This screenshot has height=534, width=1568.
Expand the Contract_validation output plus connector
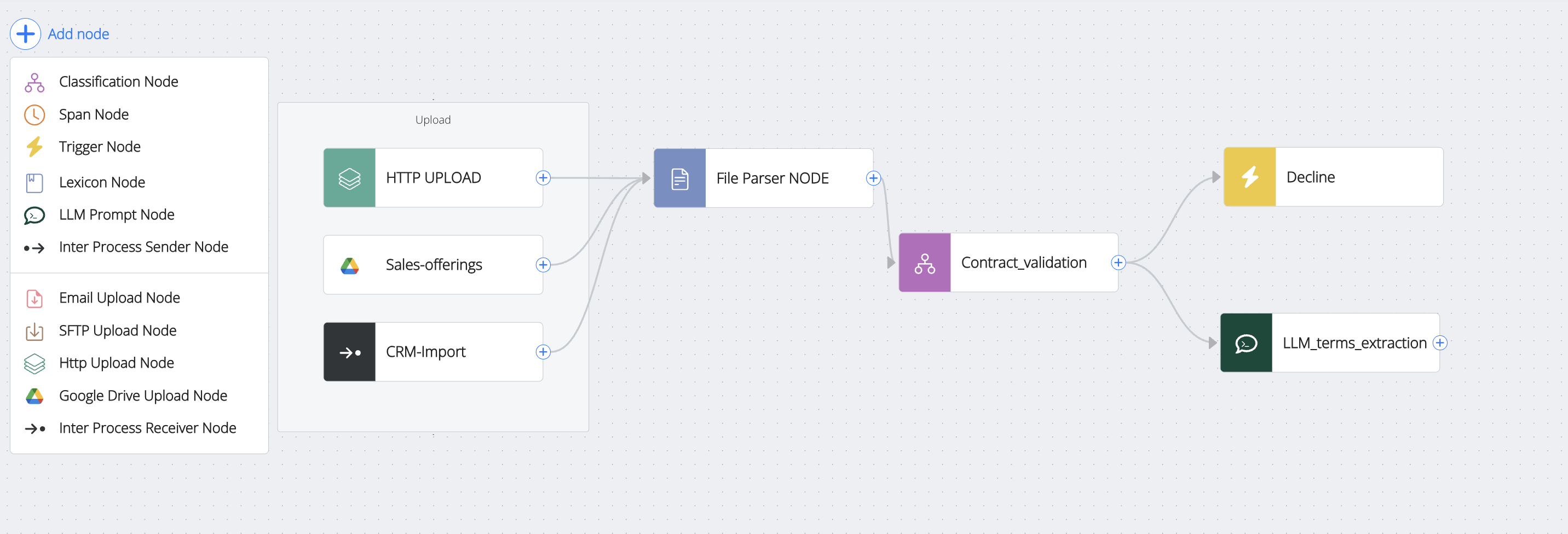coord(1118,263)
